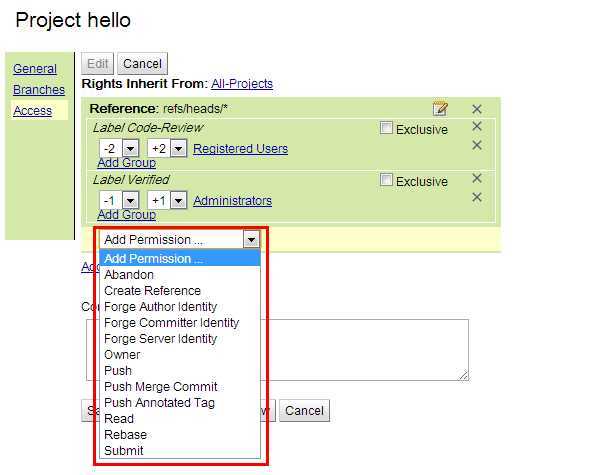Remove Administrators group rule
The width and height of the screenshot is (606, 475).
(x=477, y=197)
